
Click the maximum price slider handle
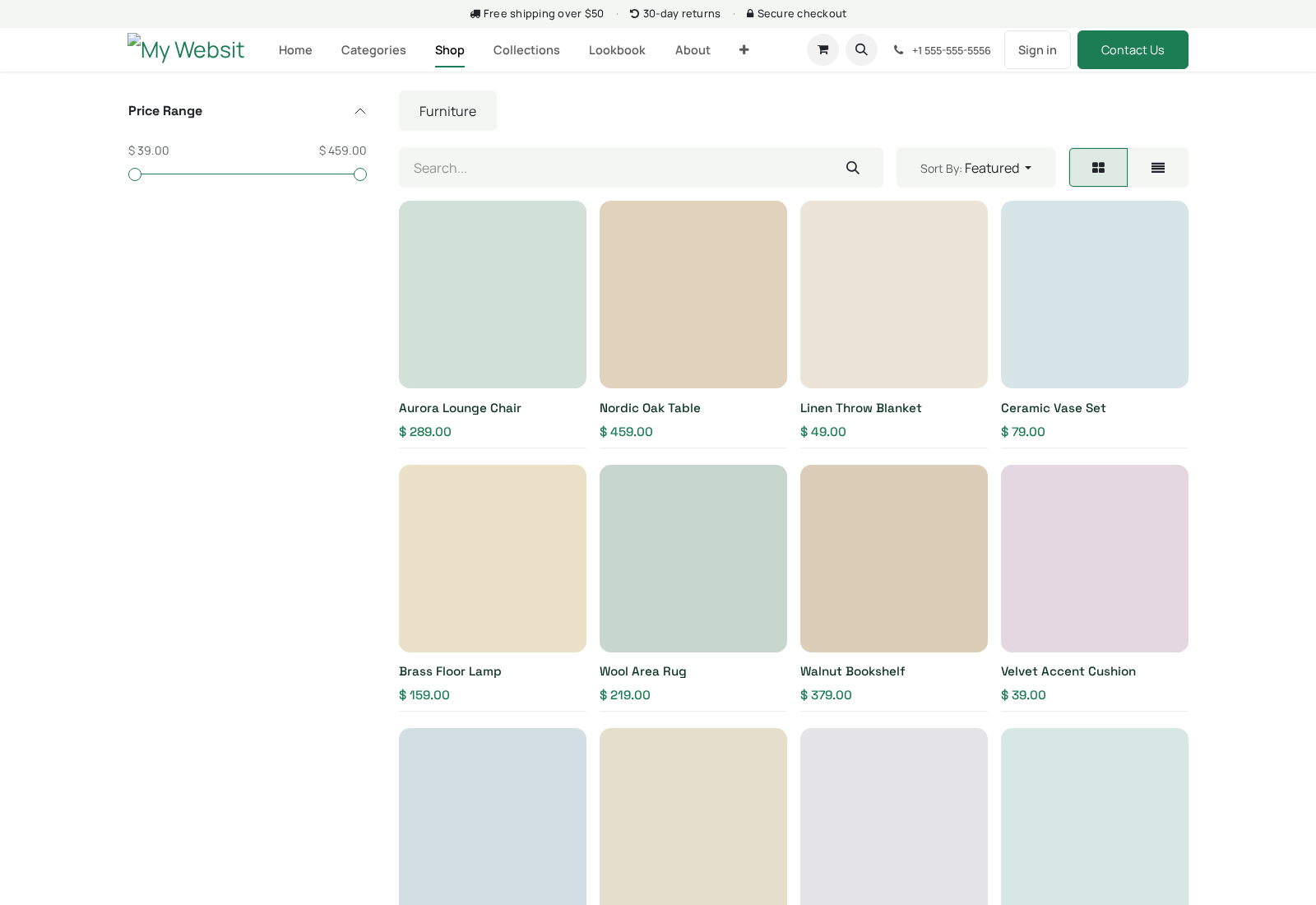tap(360, 174)
